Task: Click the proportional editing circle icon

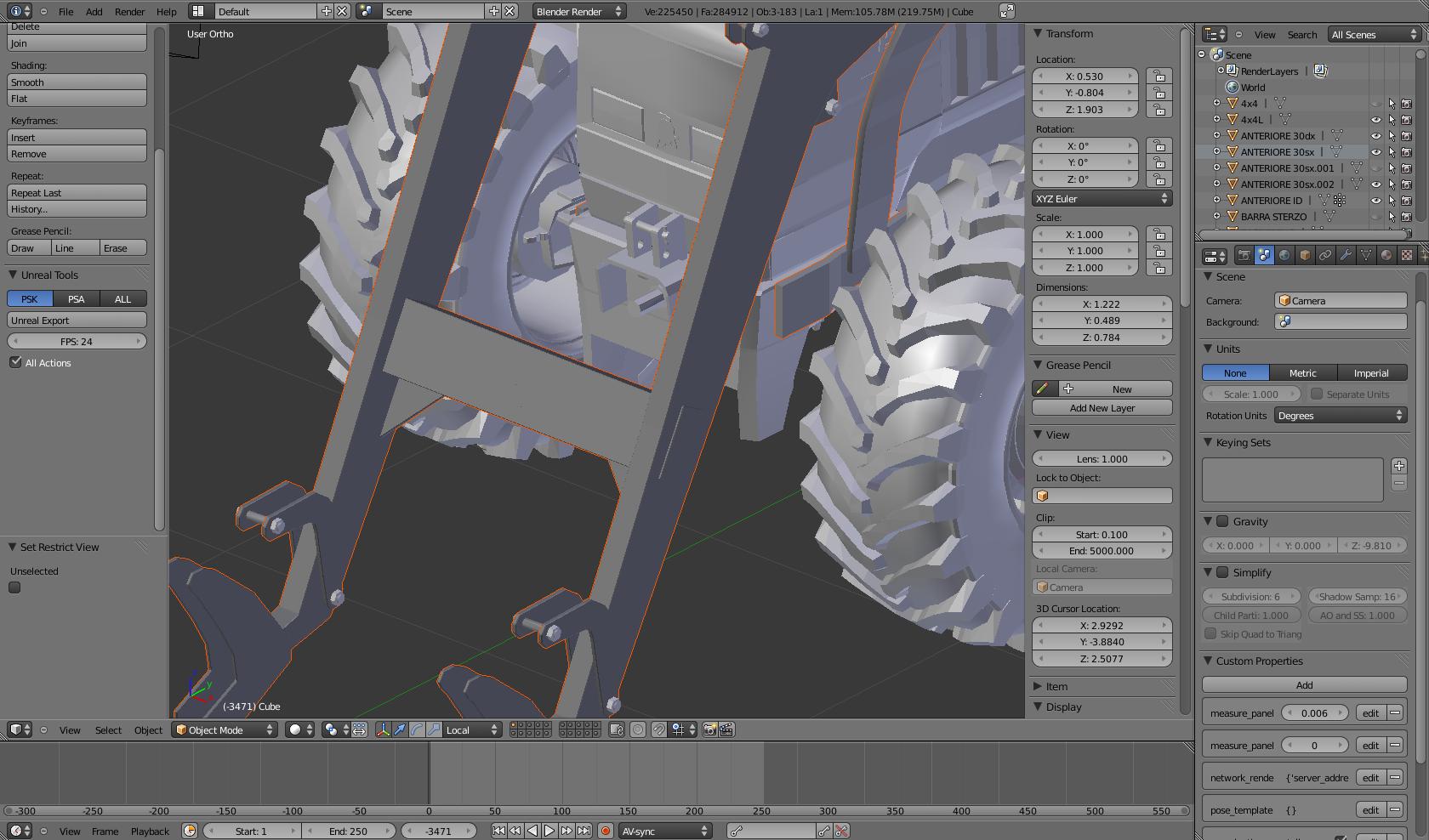Action: tap(637, 729)
